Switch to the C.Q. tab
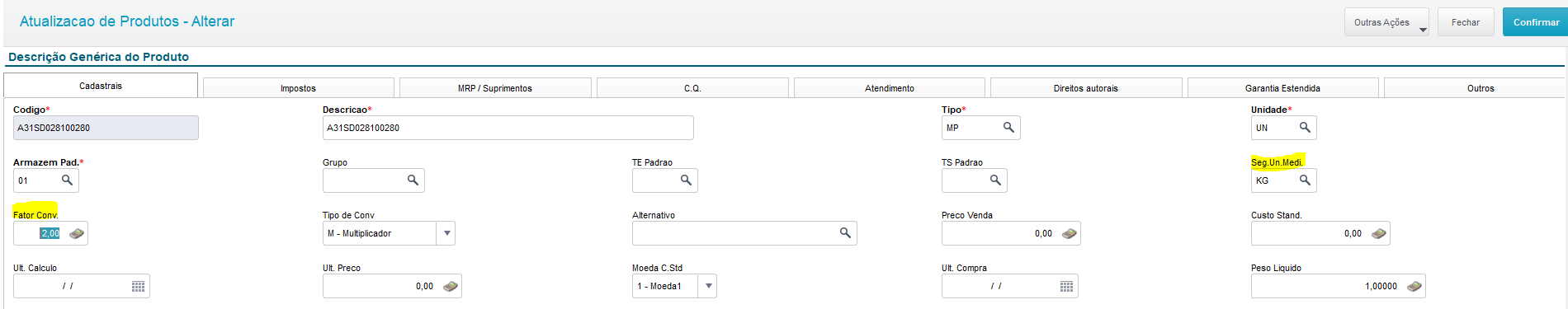This screenshot has width=1568, height=309. click(692, 88)
